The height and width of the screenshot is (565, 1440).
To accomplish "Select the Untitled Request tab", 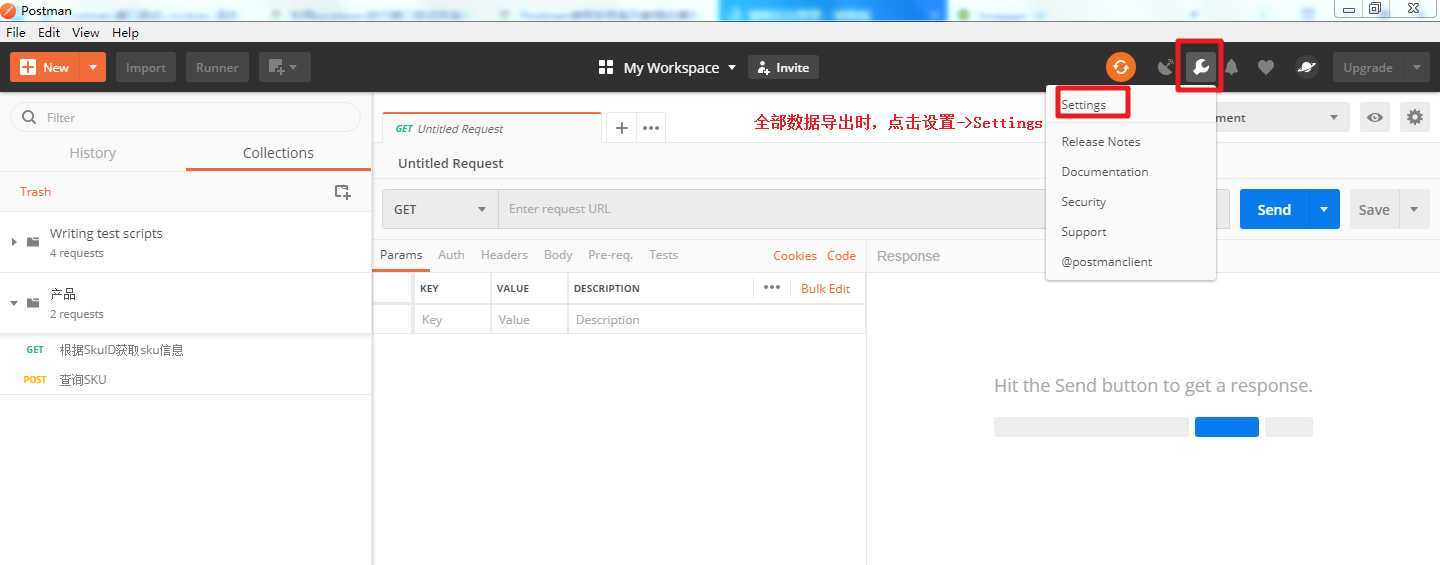I will pos(492,128).
